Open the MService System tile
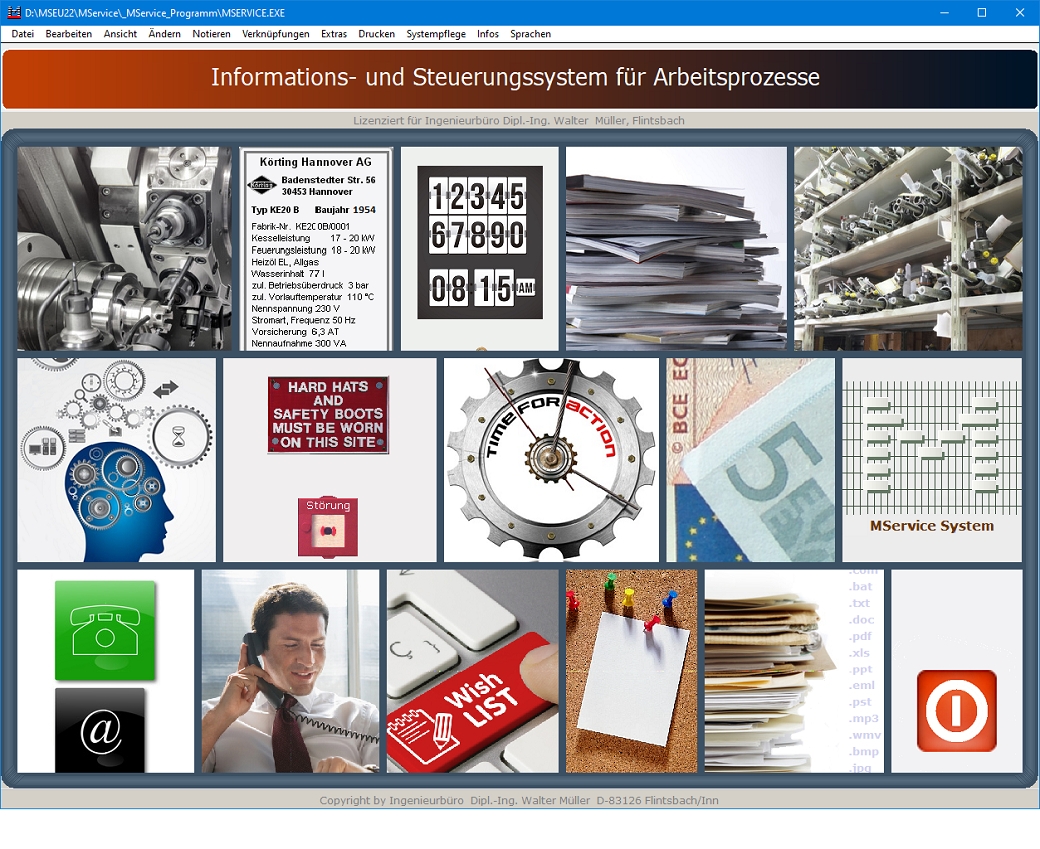Image resolution: width=1040 pixels, height=849 pixels. click(932, 460)
